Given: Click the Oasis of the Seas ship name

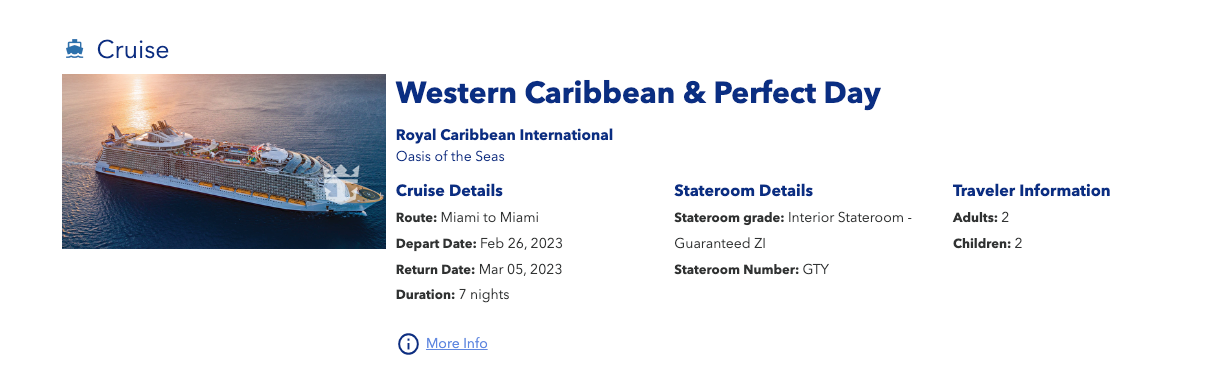Looking at the screenshot, I should pyautogui.click(x=450, y=156).
